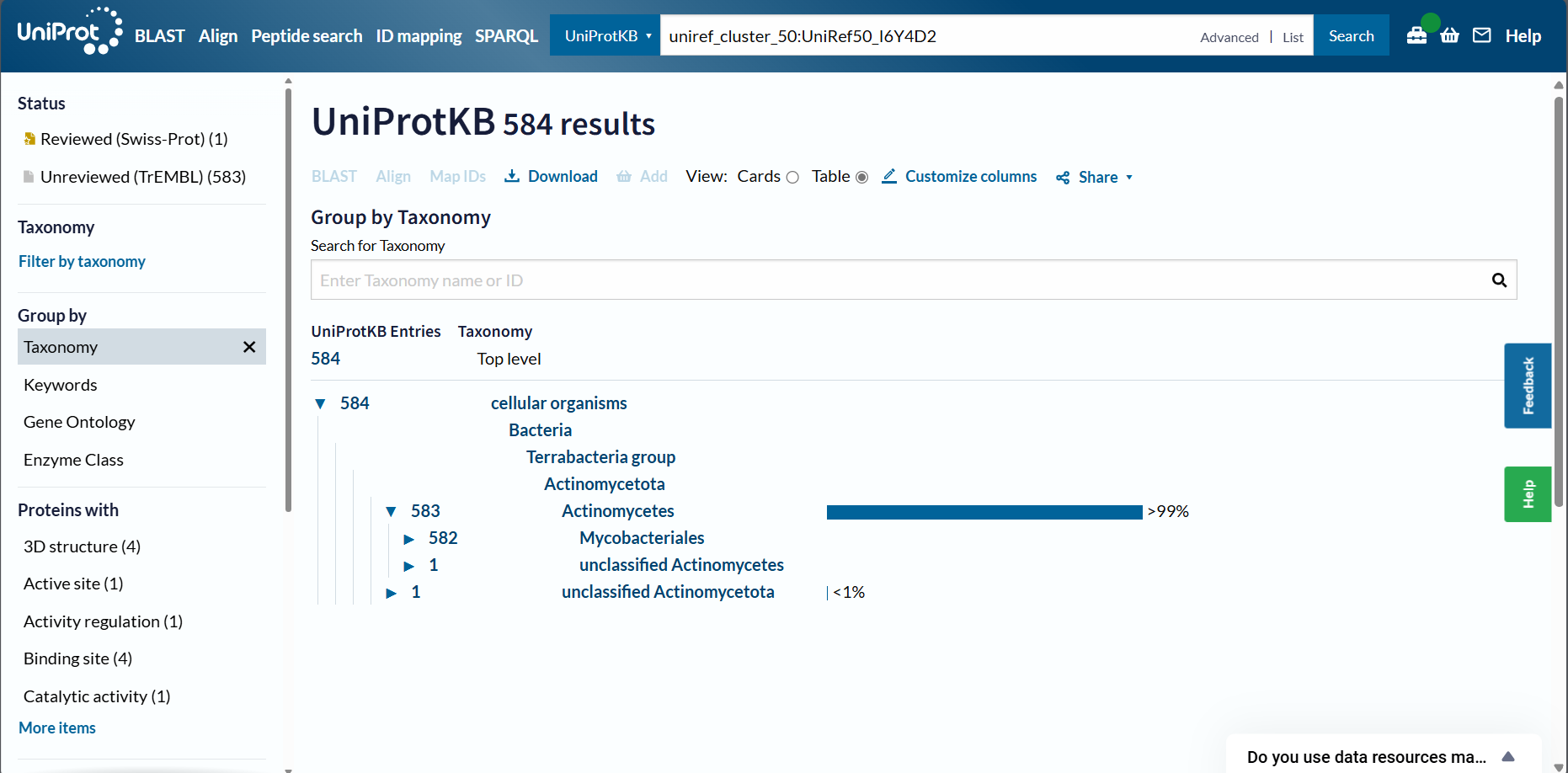This screenshot has height=773, width=1568.
Task: Open the Mycobacteriales taxonomy link
Action: click(x=642, y=538)
